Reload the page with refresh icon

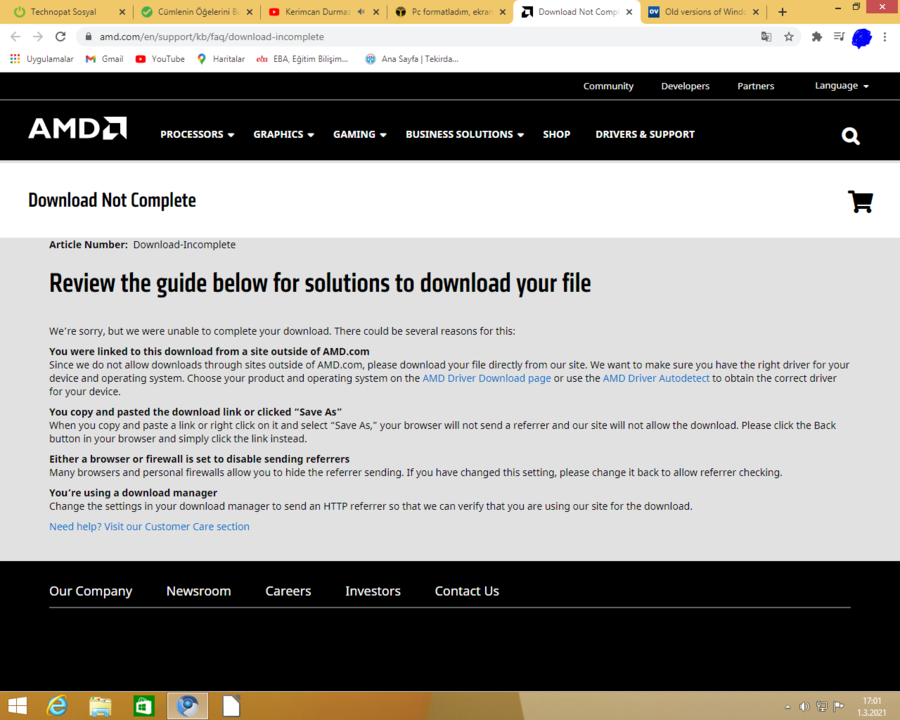(60, 37)
